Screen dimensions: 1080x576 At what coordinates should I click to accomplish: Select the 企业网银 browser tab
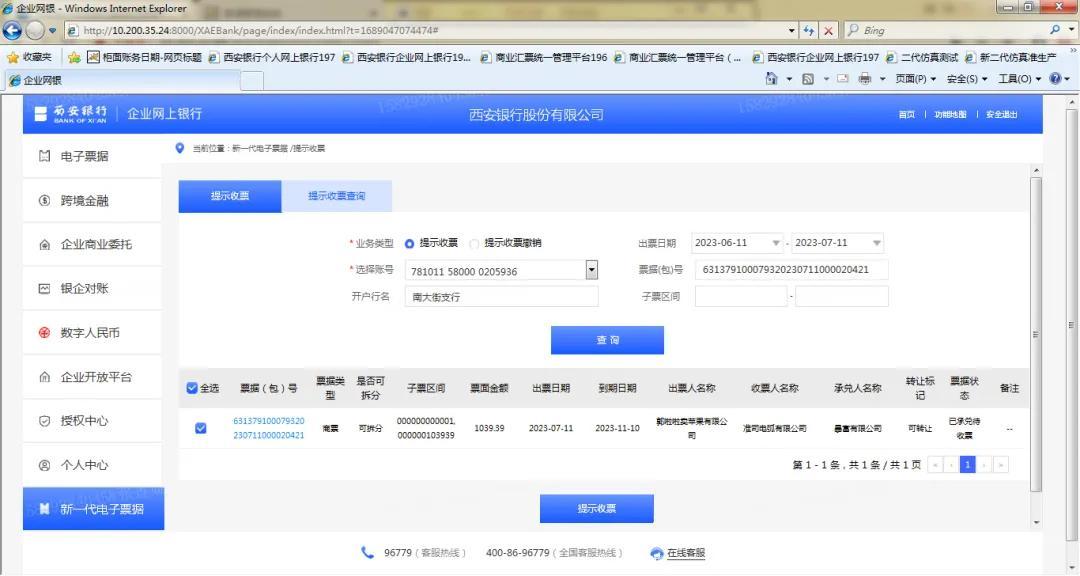(124, 81)
